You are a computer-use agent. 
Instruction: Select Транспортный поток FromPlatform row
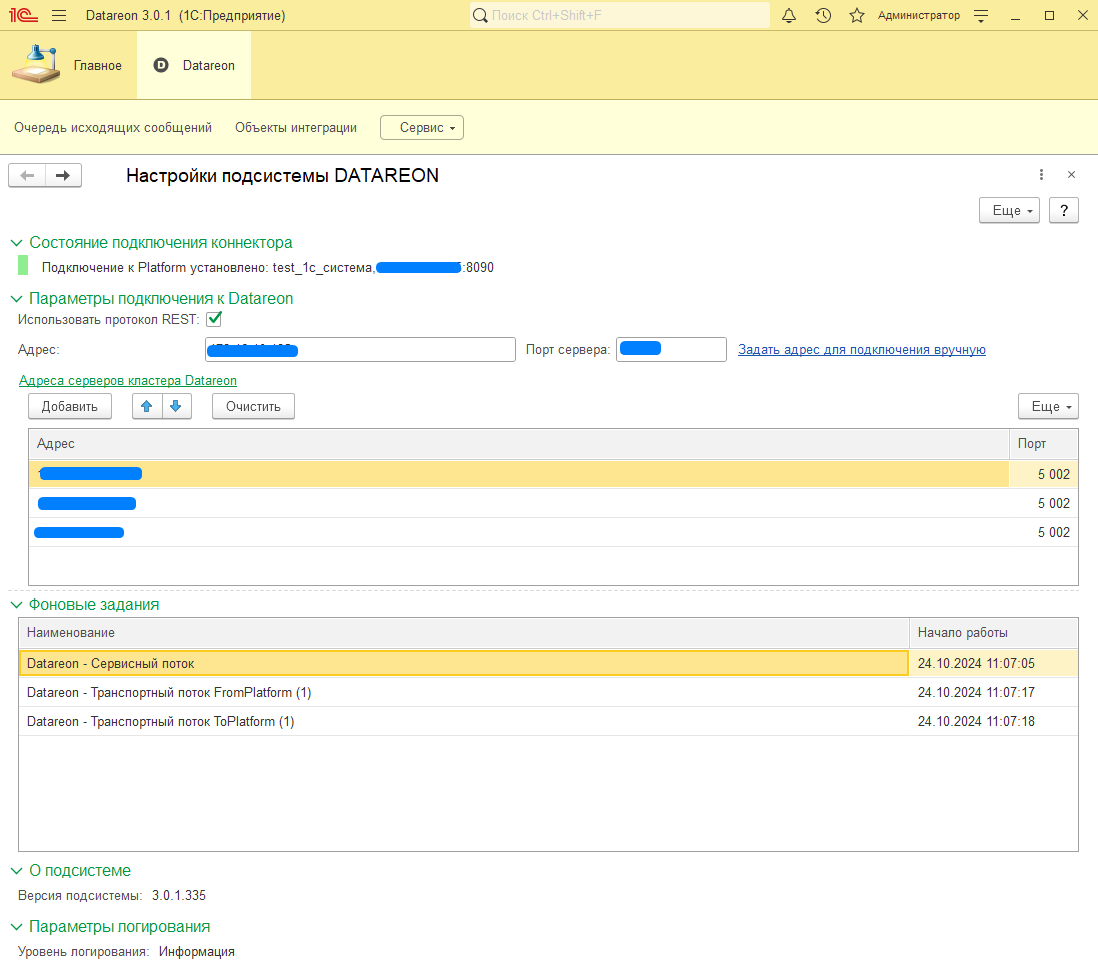(x=463, y=693)
